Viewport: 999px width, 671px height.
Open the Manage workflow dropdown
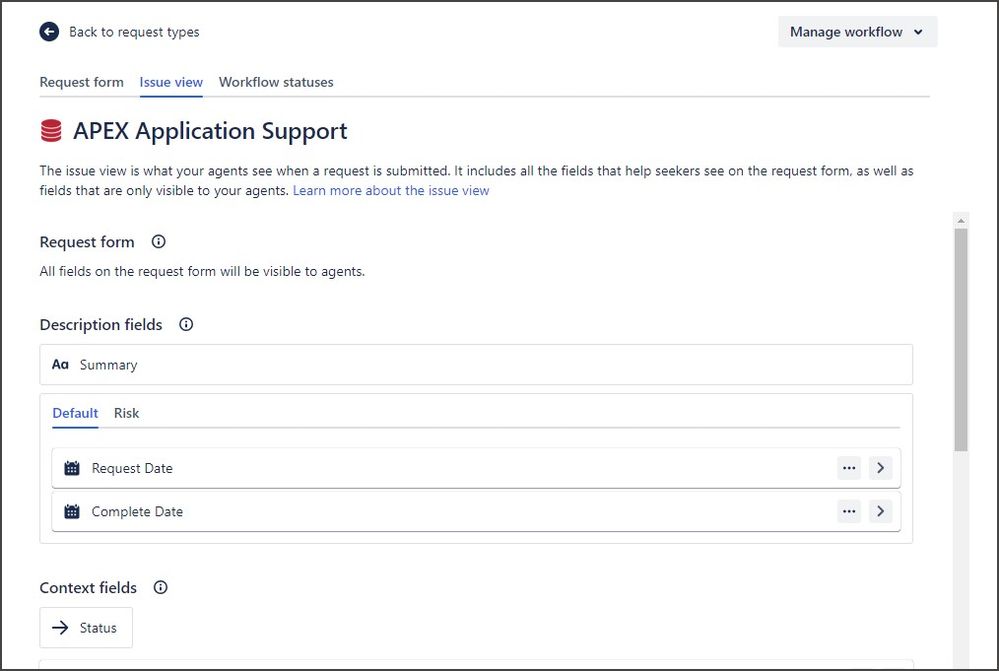click(x=856, y=31)
